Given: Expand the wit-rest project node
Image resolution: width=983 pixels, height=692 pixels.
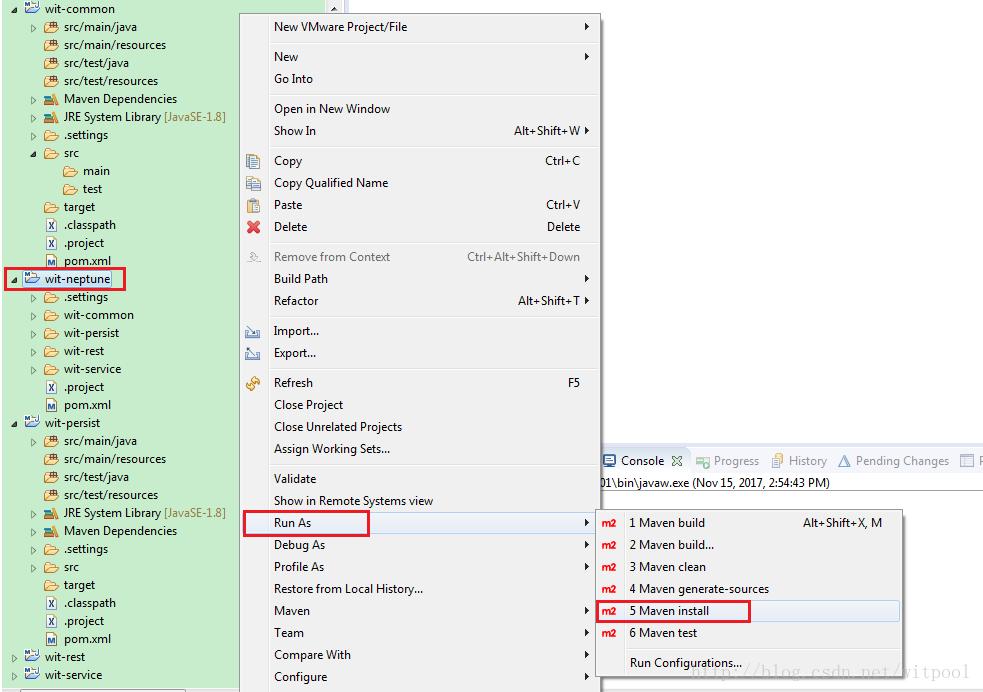Looking at the screenshot, I should click(x=14, y=658).
